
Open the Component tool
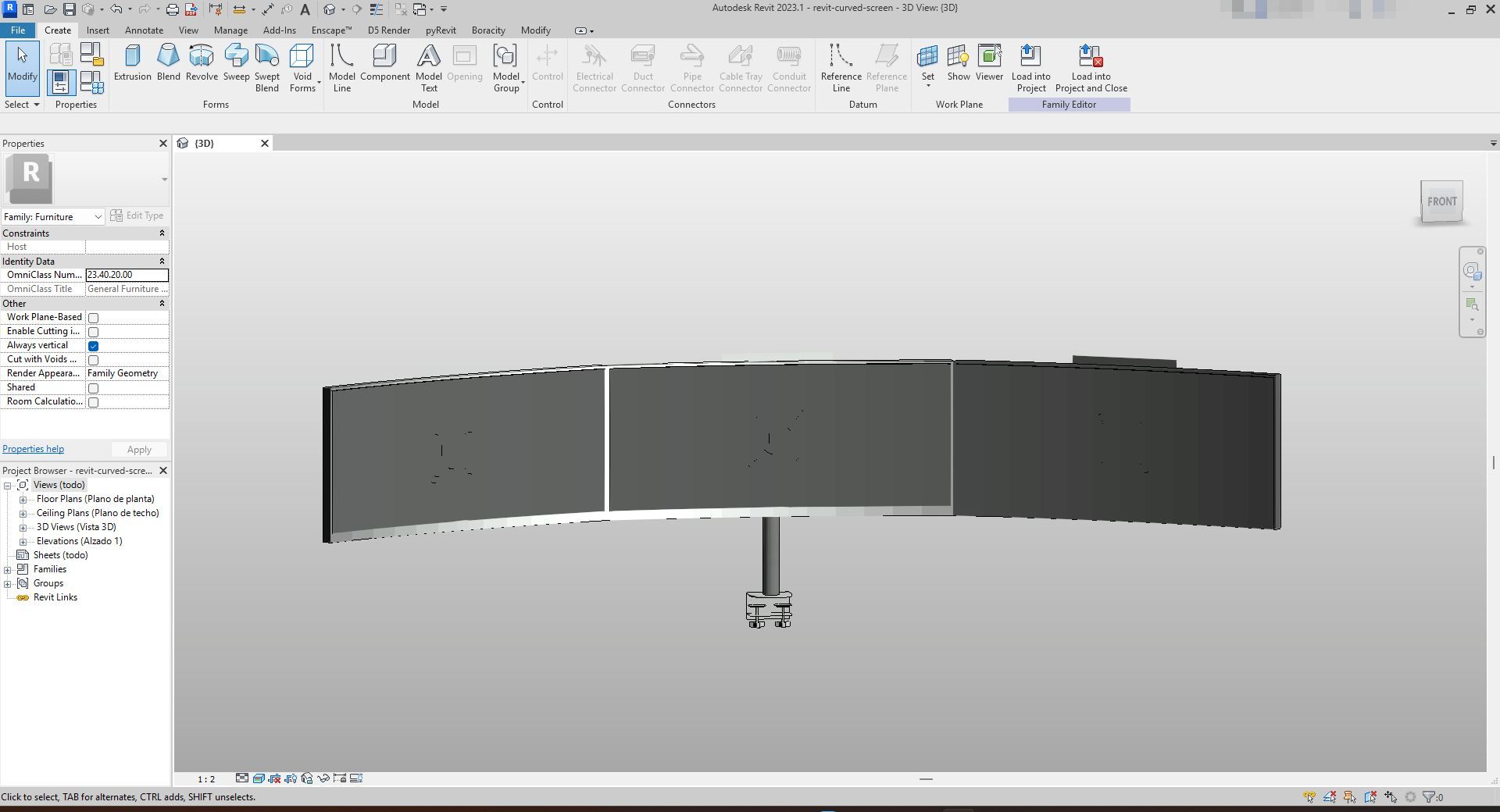point(384,62)
